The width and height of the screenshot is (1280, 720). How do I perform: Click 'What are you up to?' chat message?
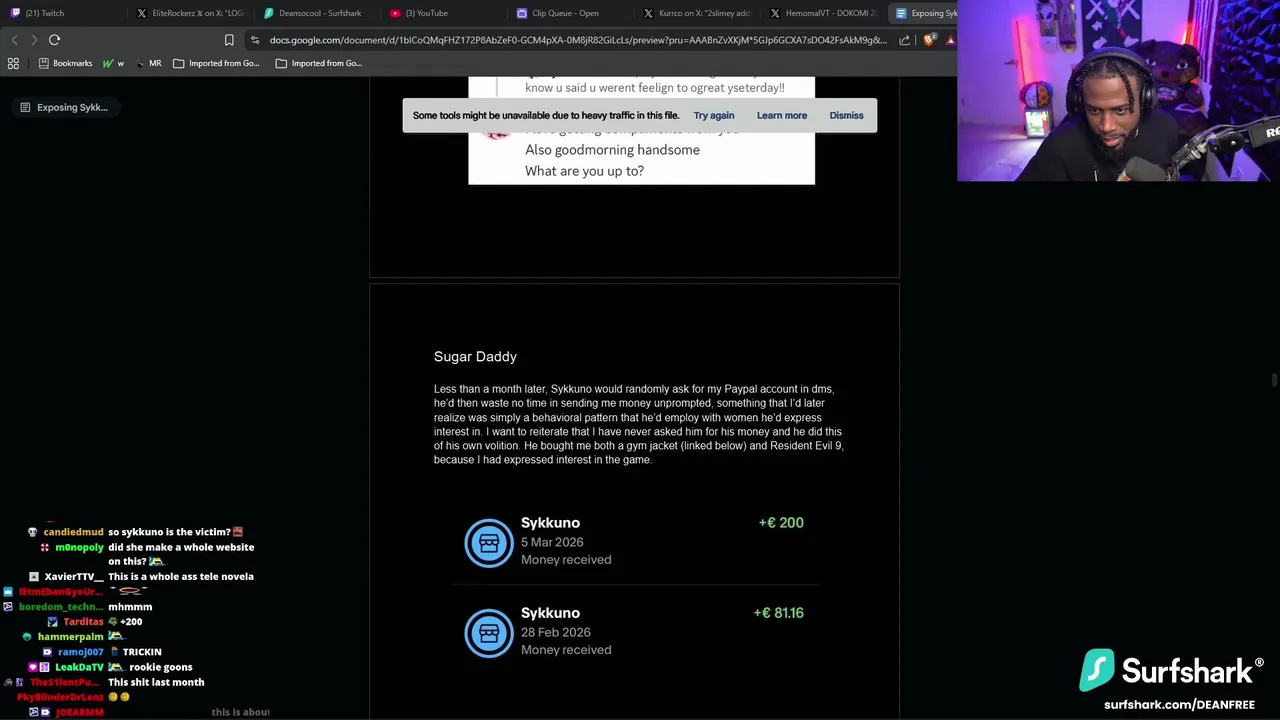(584, 171)
